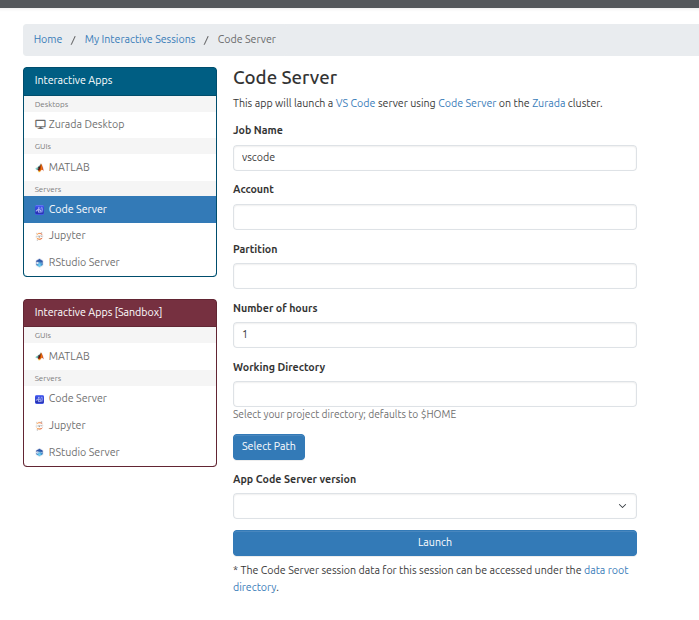Click the Interactive Apps [Sandbox] header

pyautogui.click(x=120, y=313)
